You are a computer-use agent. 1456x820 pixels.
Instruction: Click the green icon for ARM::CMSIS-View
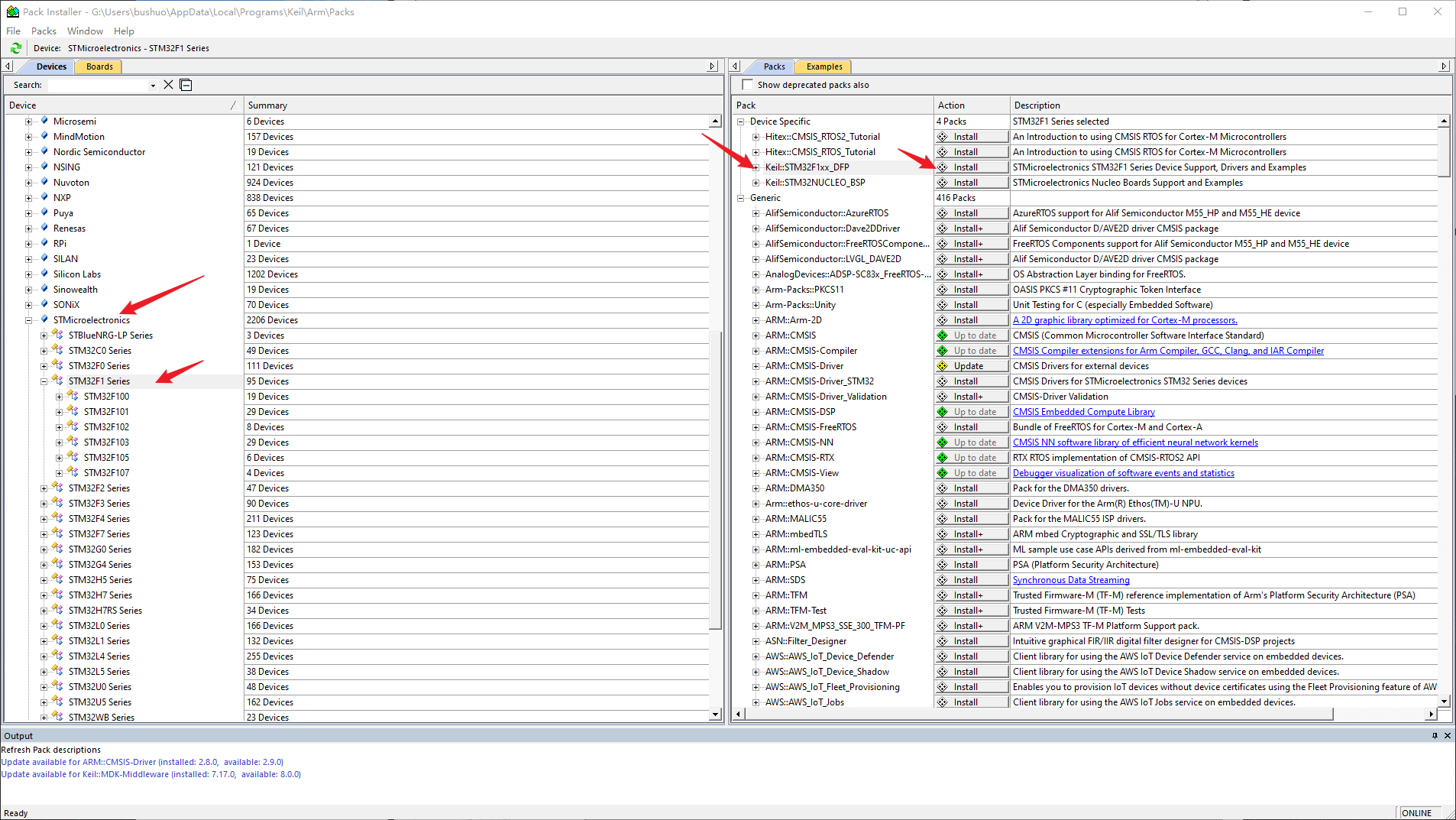(x=943, y=473)
